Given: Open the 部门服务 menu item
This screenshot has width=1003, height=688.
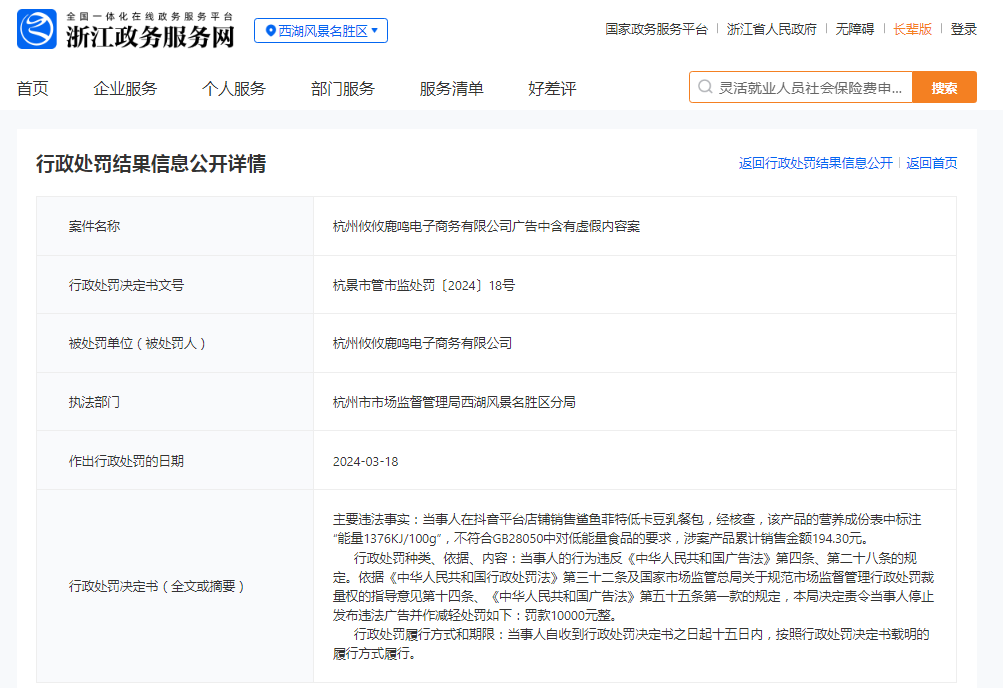Looking at the screenshot, I should point(343,89).
